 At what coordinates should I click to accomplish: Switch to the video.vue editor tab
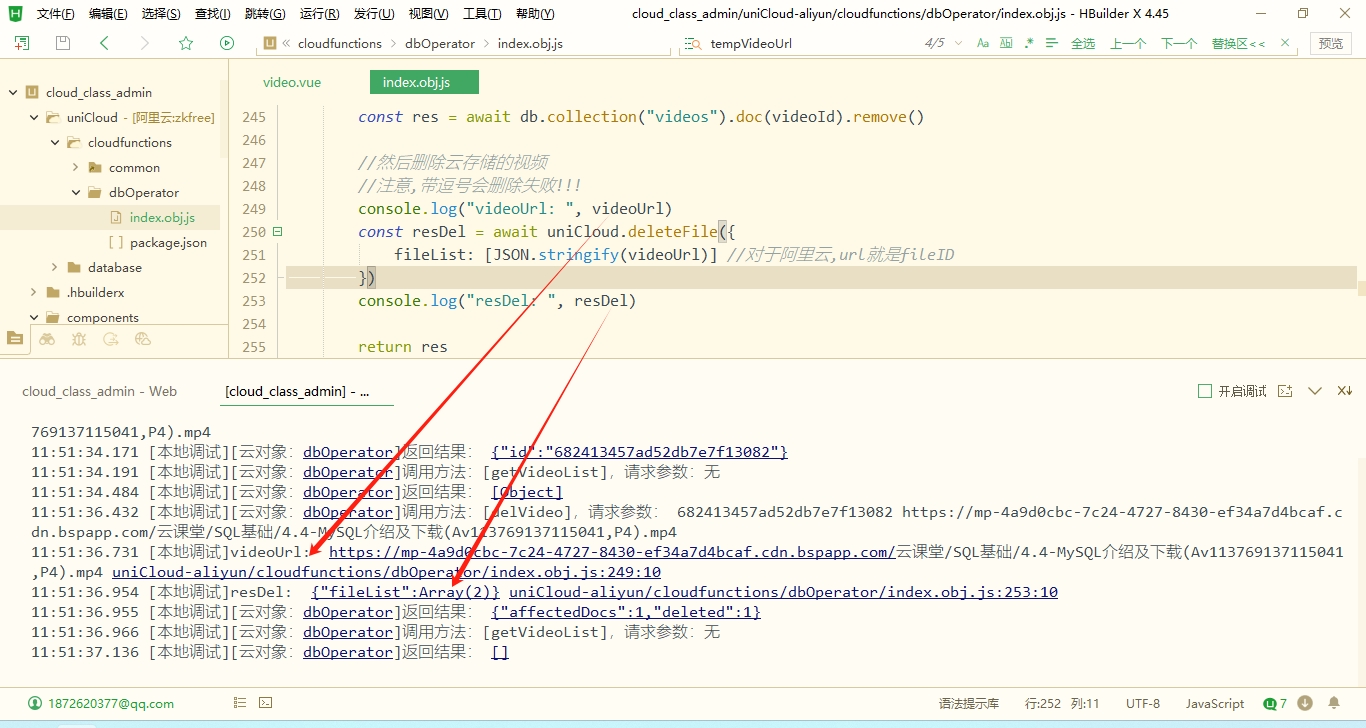coord(292,82)
